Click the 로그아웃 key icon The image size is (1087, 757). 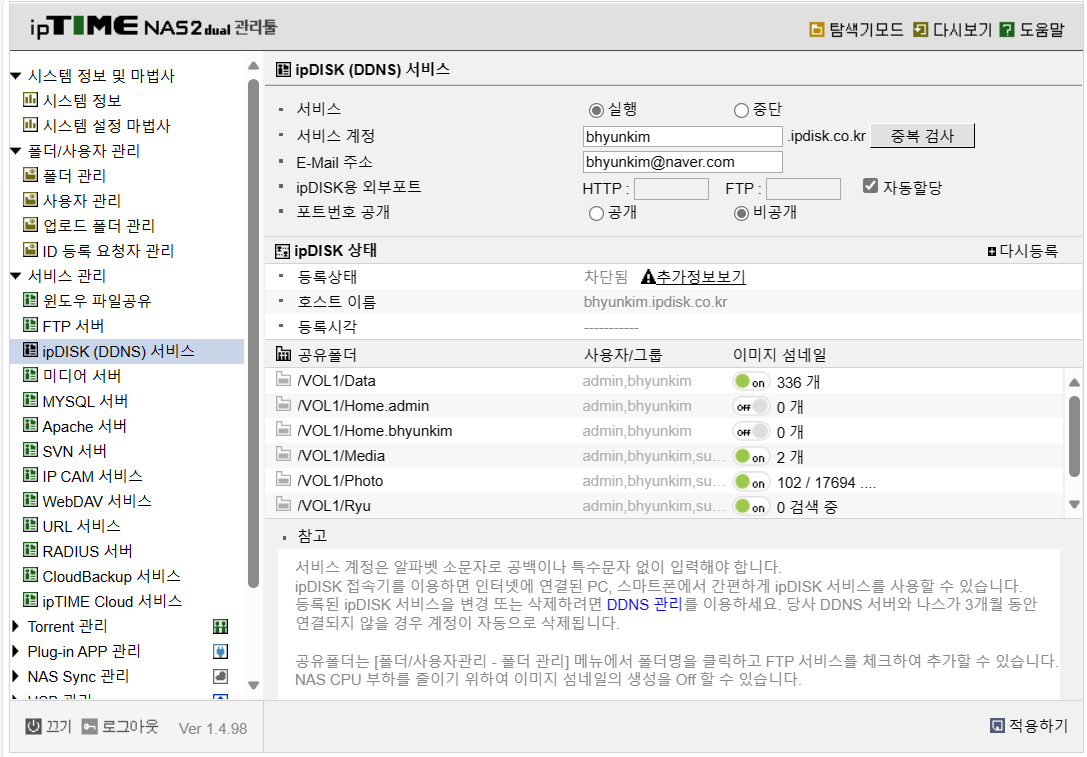click(89, 726)
